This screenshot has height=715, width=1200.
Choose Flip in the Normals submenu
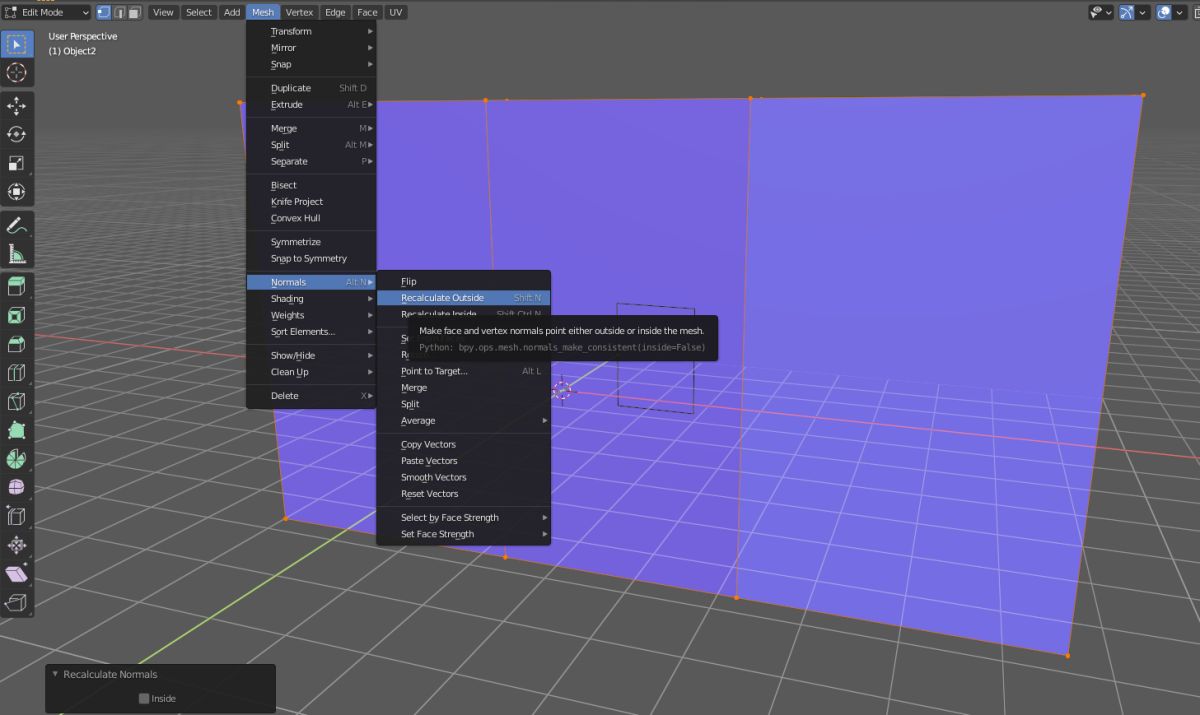463,281
